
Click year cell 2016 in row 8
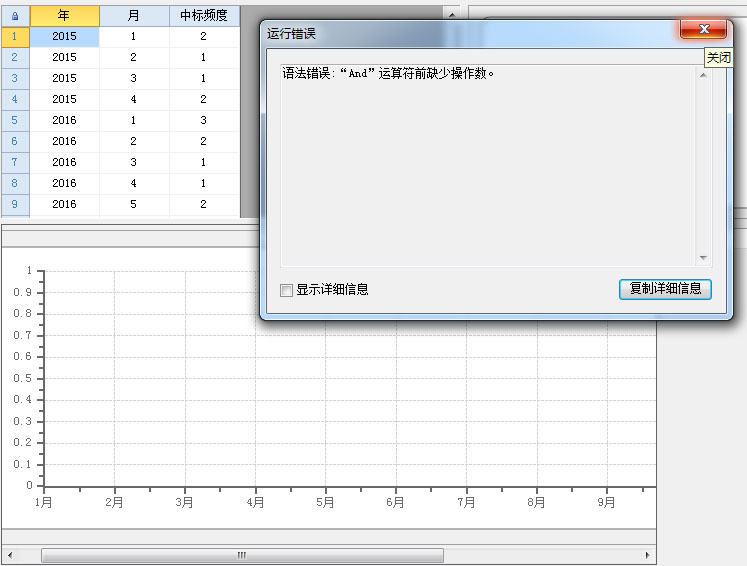tap(64, 183)
